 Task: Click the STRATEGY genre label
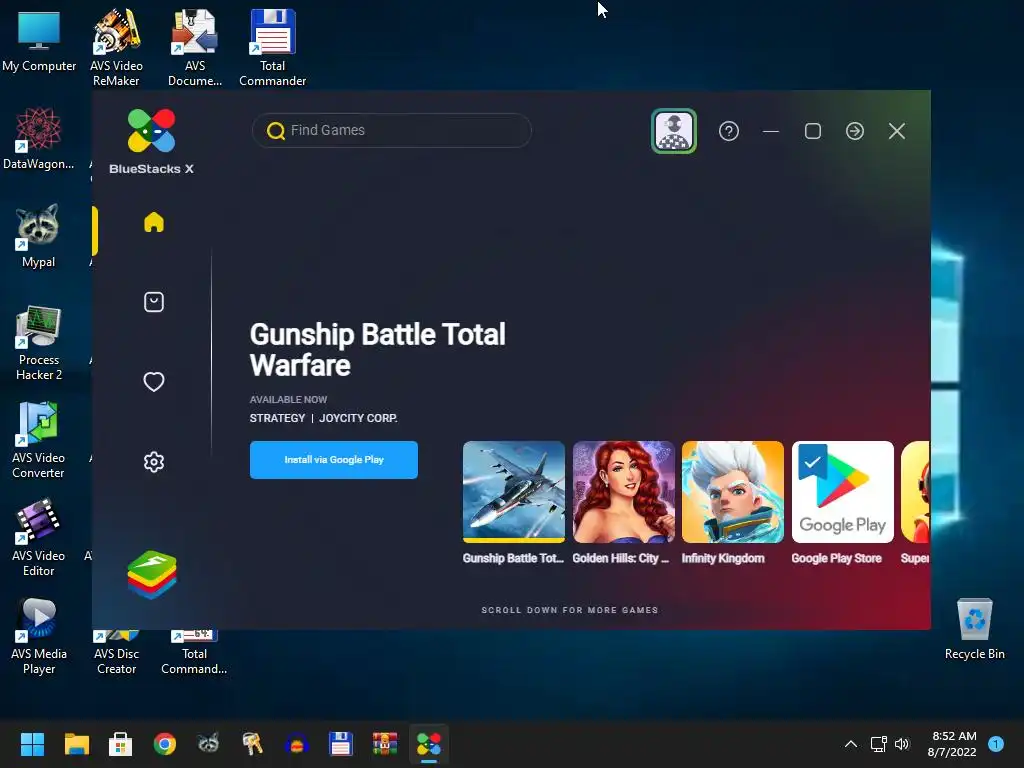pos(278,418)
